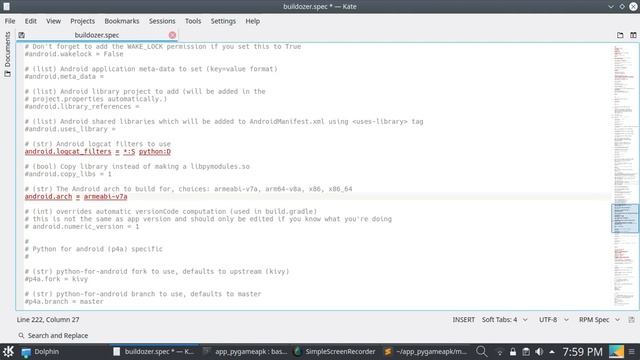Click the 7:59 PM clock
This screenshot has width=640, height=360.
[582, 352]
